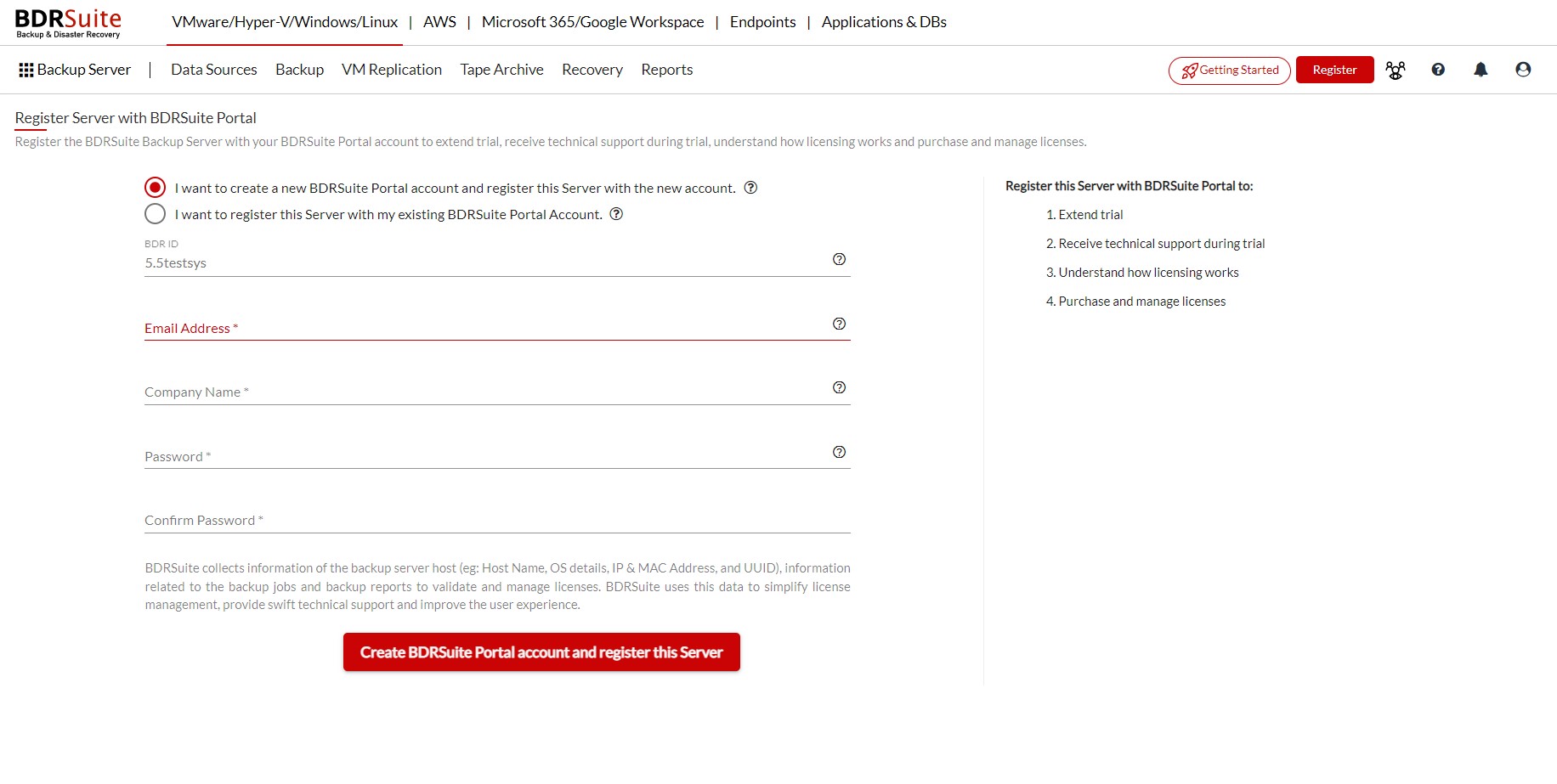Open the help question mark icon in header
Image resolution: width=1557 pixels, height=784 pixels.
[1438, 70]
